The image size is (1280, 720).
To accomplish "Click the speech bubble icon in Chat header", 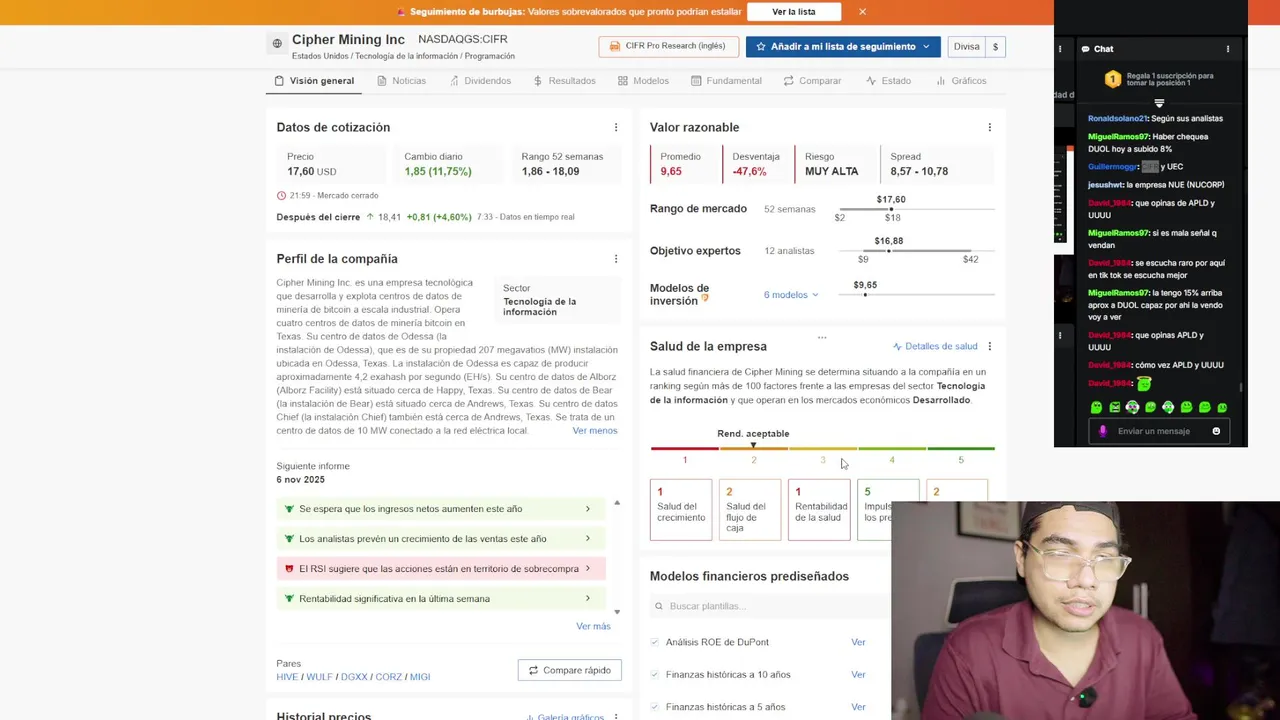I will (x=1085, y=49).
